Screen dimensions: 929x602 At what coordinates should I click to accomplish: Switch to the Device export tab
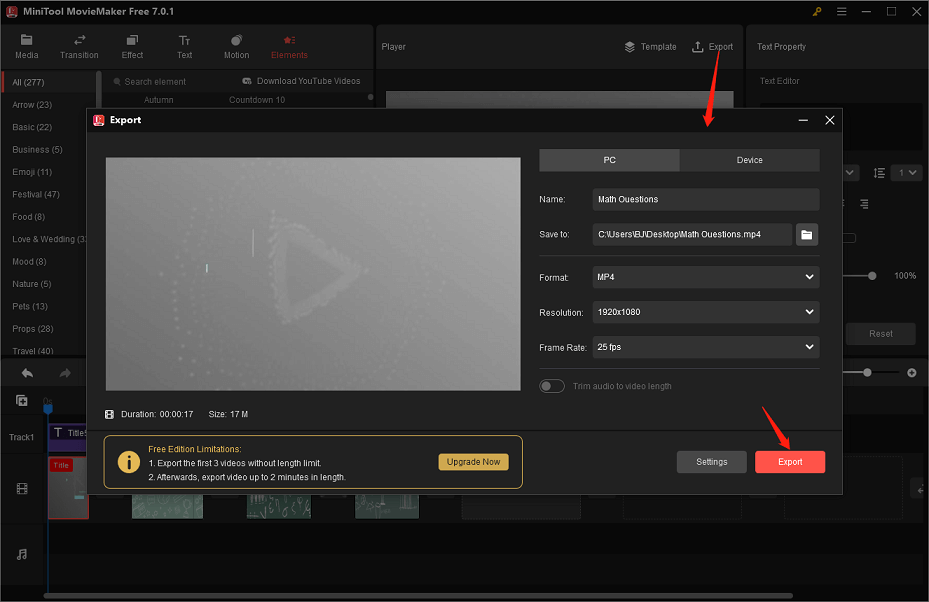coord(749,160)
